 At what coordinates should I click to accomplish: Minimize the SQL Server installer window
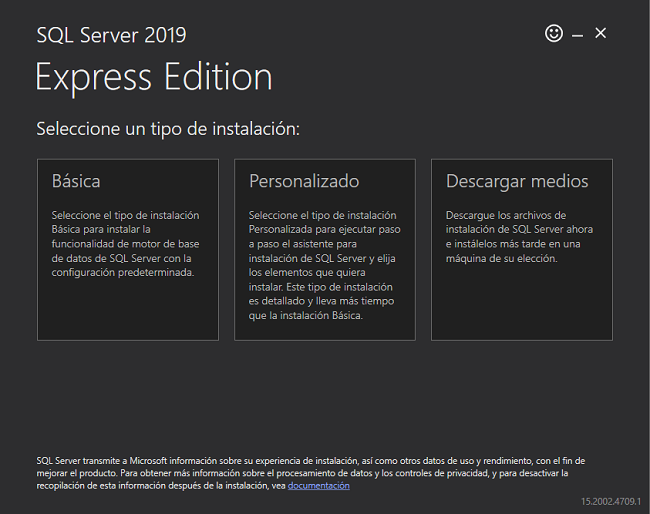coord(577,36)
